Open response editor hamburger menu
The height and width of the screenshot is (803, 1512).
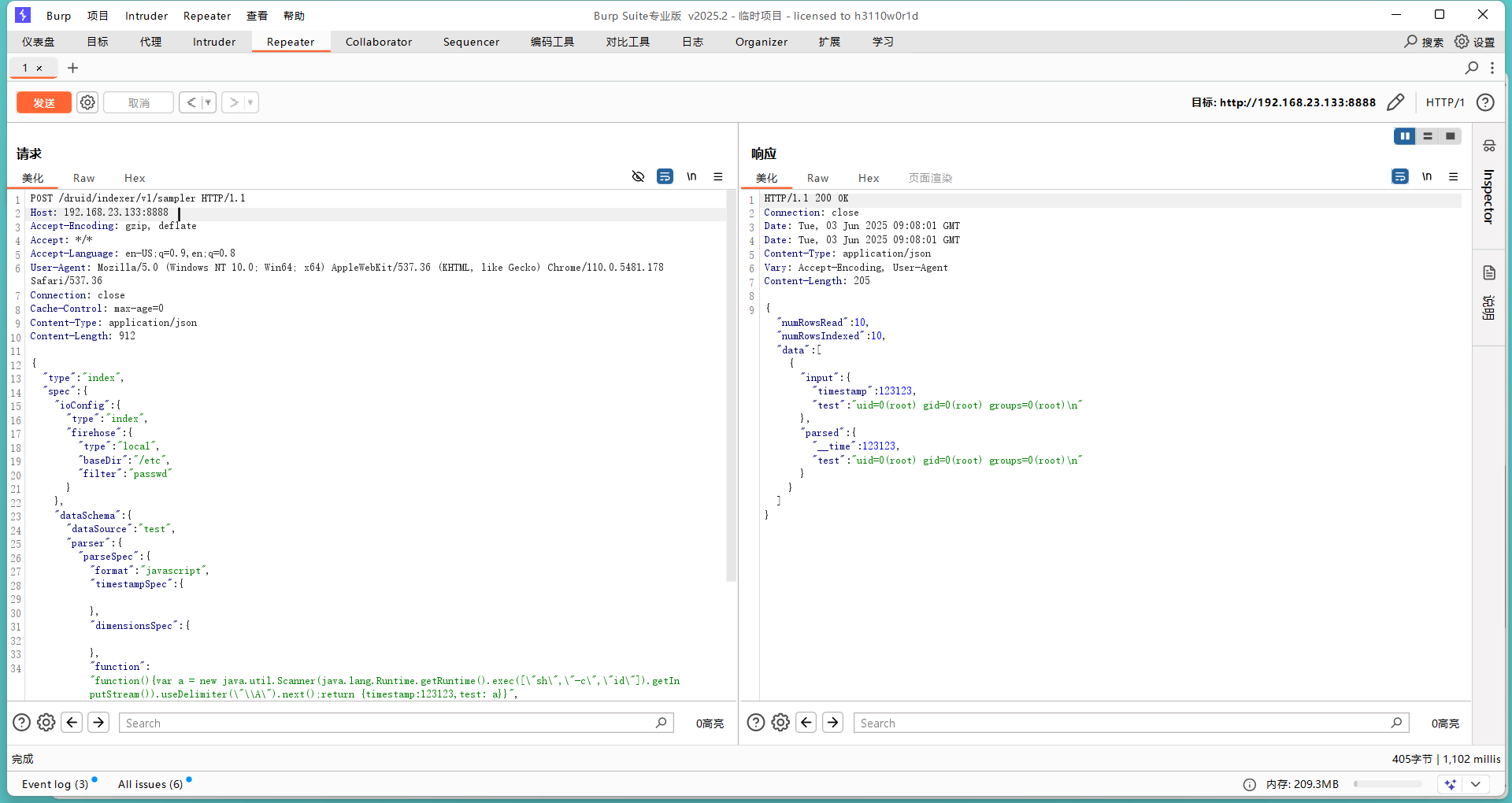[x=1454, y=176]
